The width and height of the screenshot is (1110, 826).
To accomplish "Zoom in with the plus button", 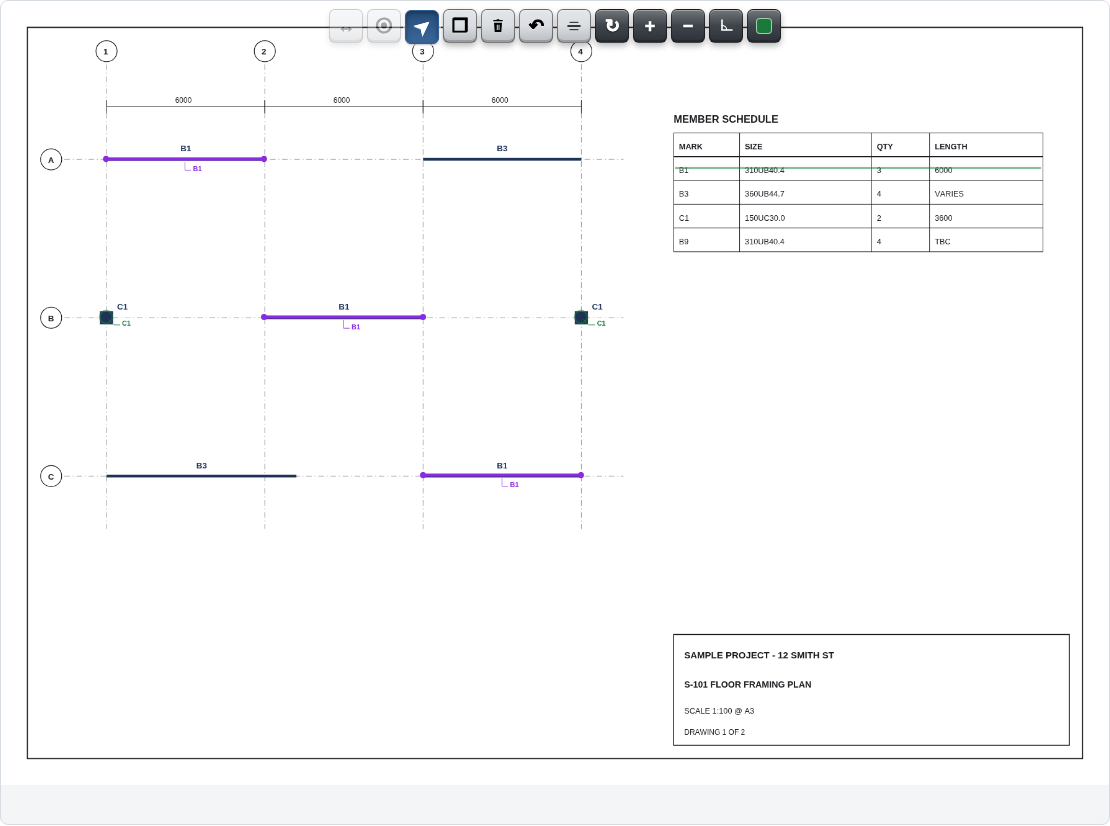I will (x=650, y=27).
